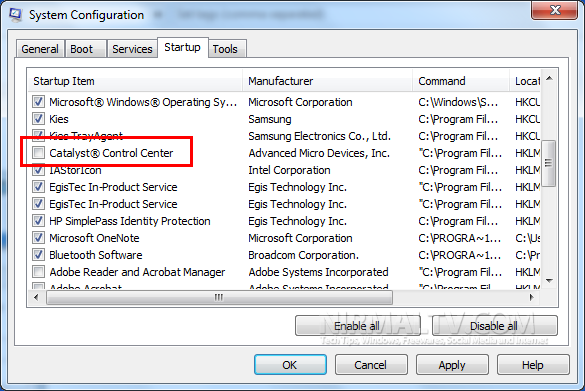585x391 pixels.
Task: Select the Startup tab
Action: click(x=182, y=47)
